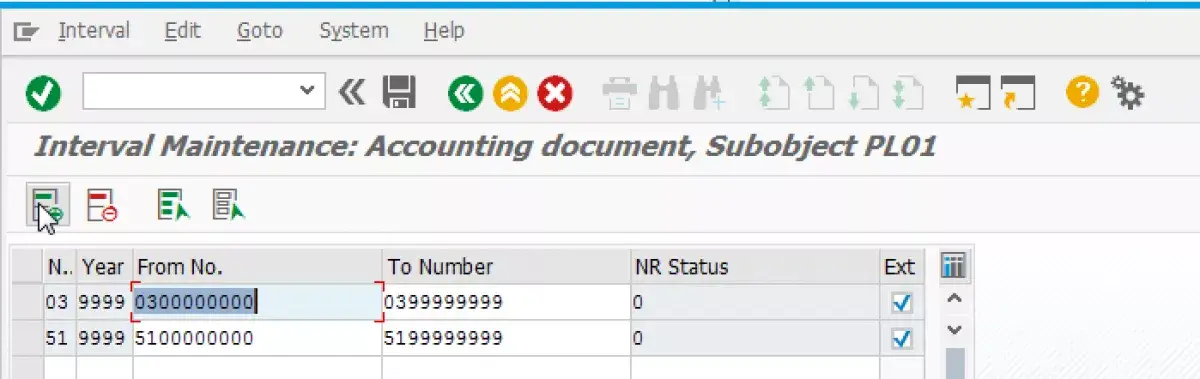Click the Find binoculars icon

[663, 94]
